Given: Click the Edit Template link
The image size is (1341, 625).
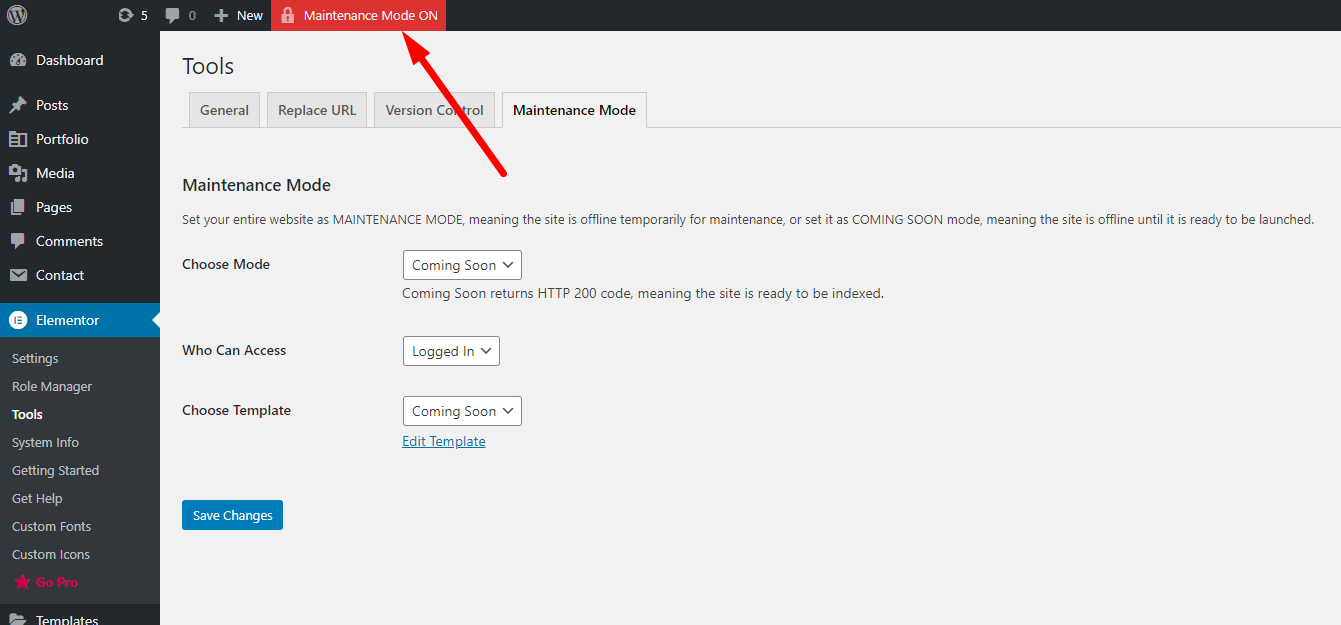Looking at the screenshot, I should (444, 441).
